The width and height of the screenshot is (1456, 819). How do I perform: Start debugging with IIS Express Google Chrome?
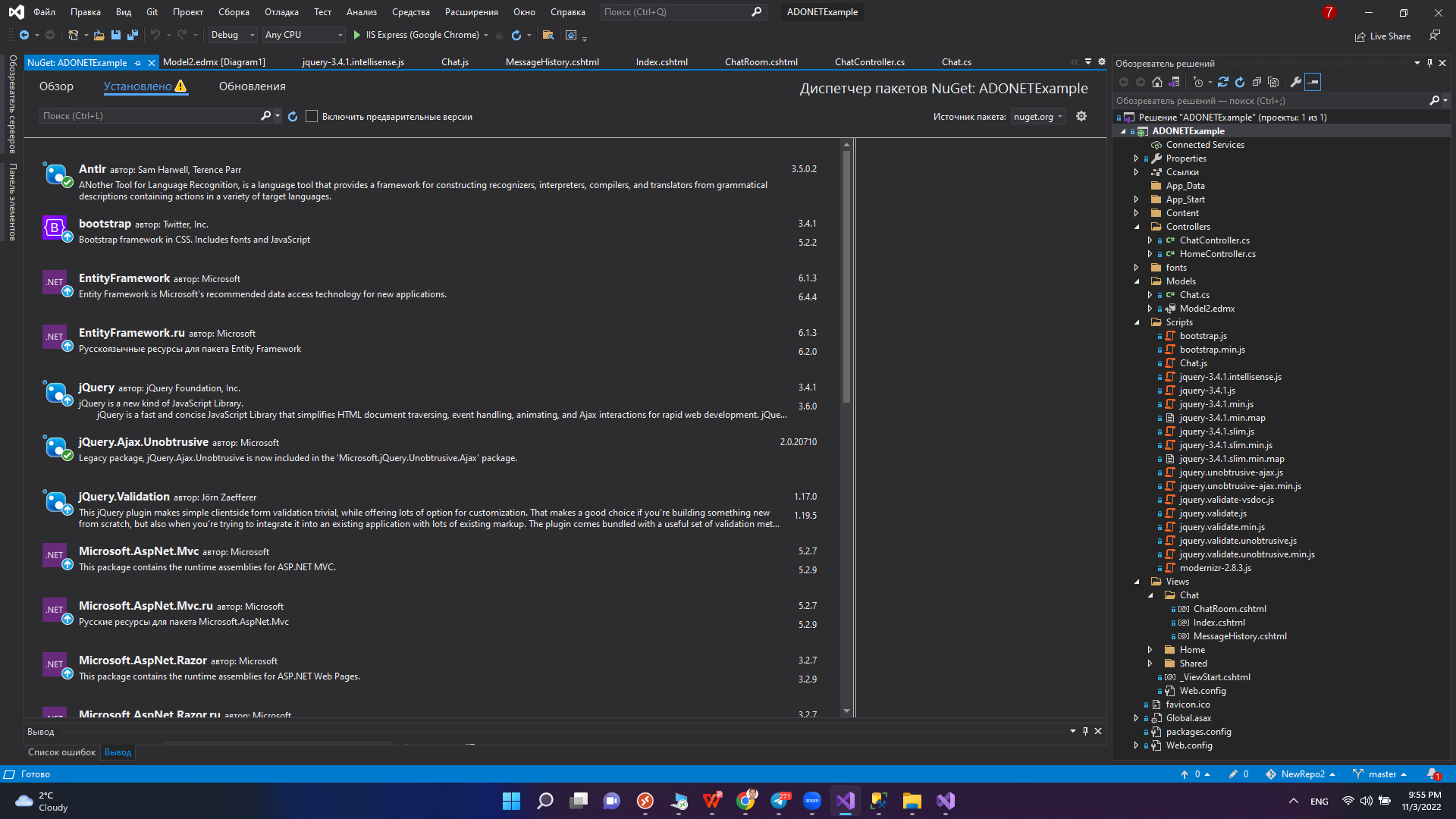(356, 35)
